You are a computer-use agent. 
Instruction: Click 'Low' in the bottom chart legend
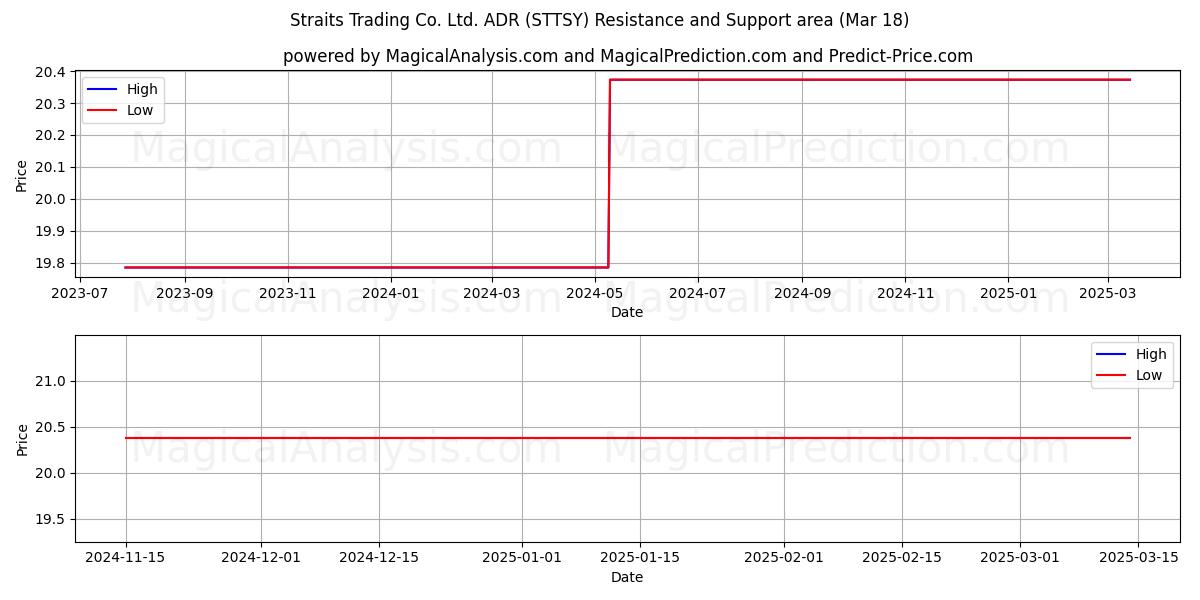coord(1149,375)
